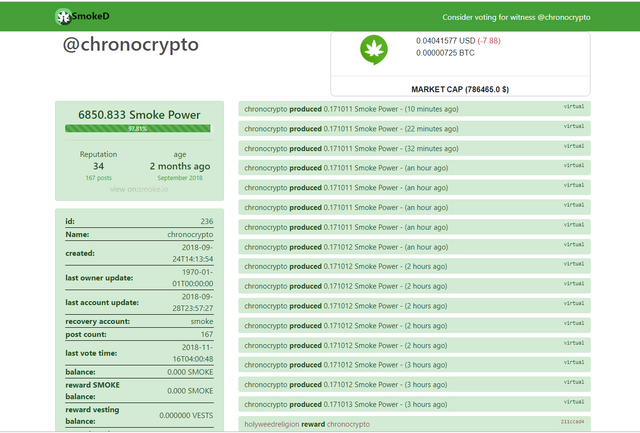The height and width of the screenshot is (433, 640).
Task: Click the last vote time 2018-11-16T04:00:48 value
Action: tap(193, 353)
